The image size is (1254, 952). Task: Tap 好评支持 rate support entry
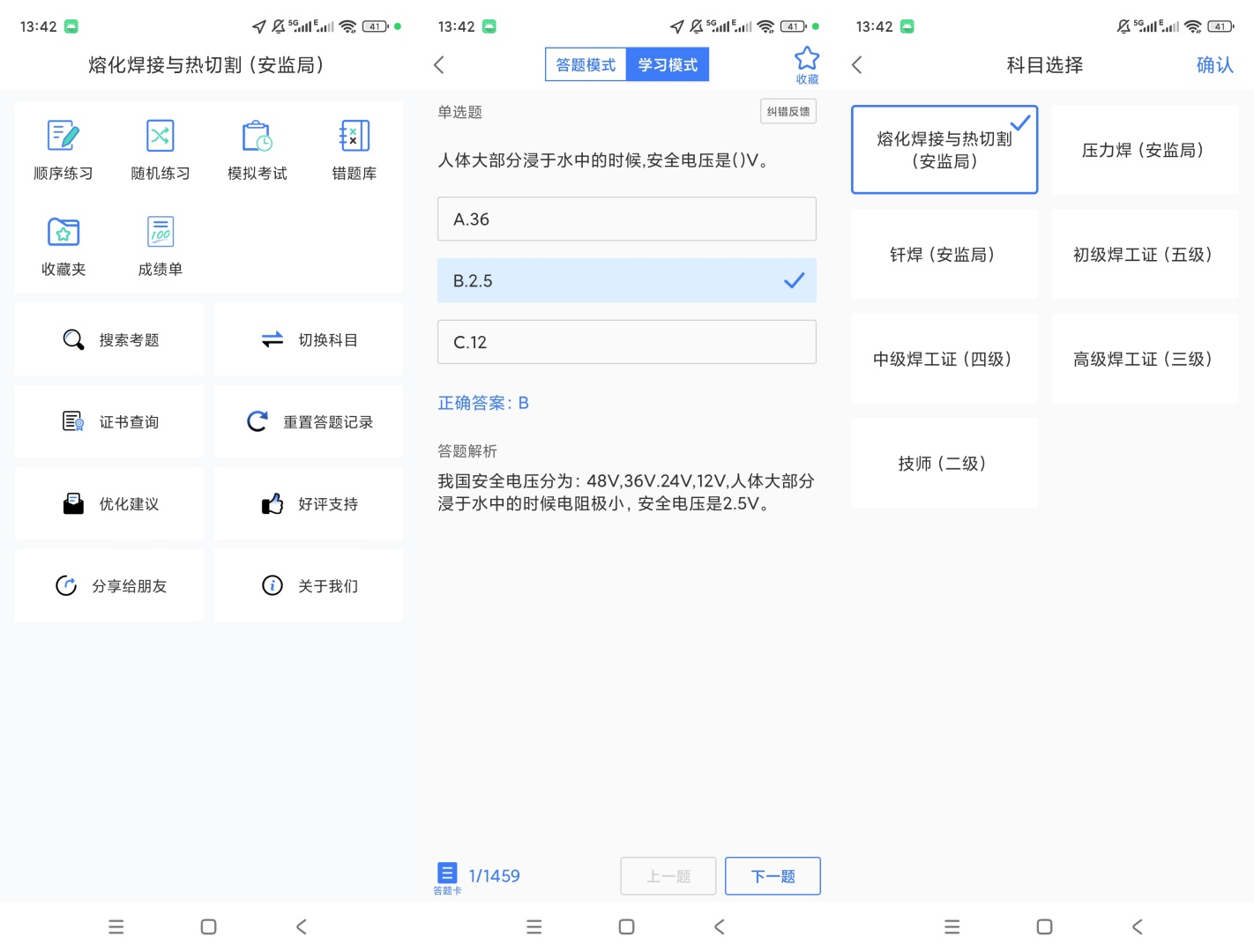(309, 504)
